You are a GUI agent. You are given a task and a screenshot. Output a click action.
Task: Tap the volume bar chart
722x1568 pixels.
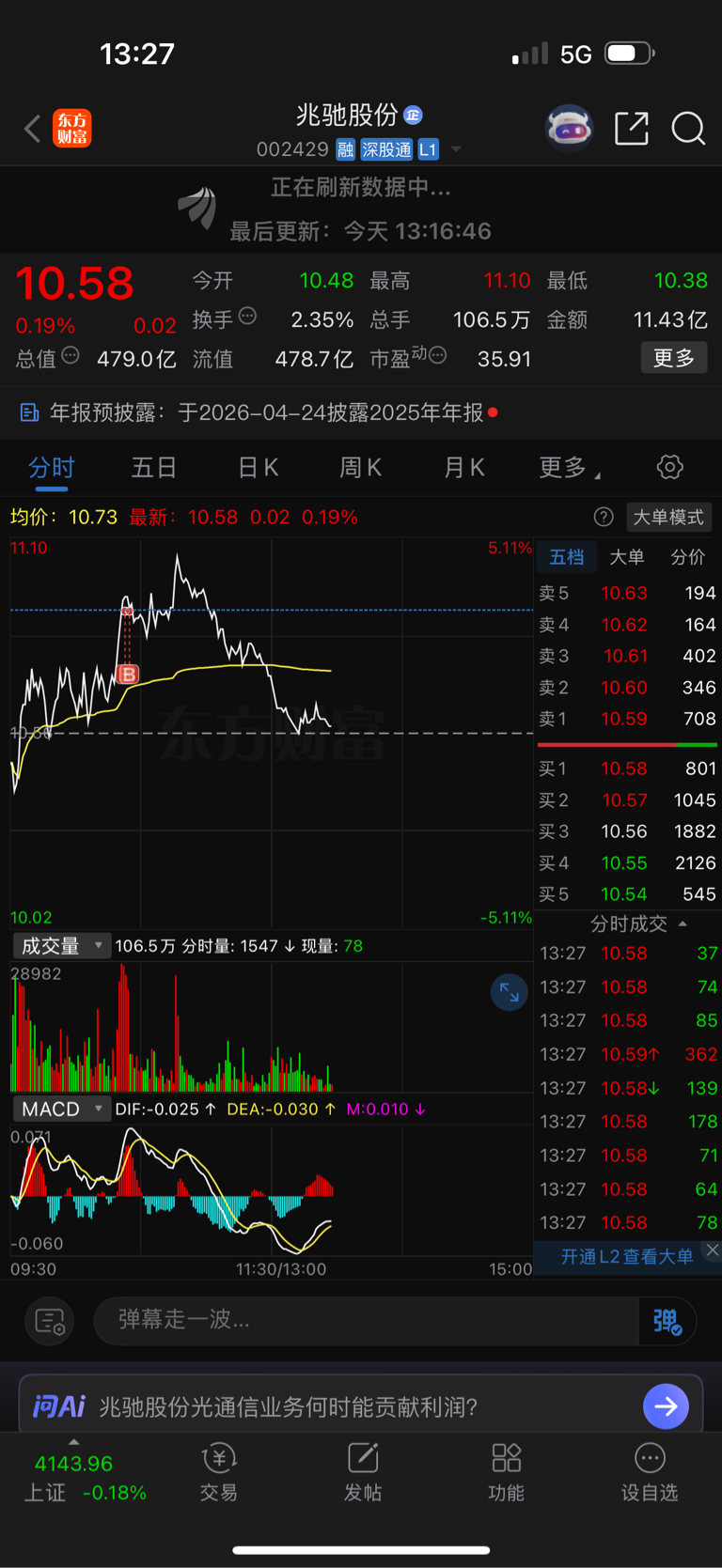[x=272, y=1027]
